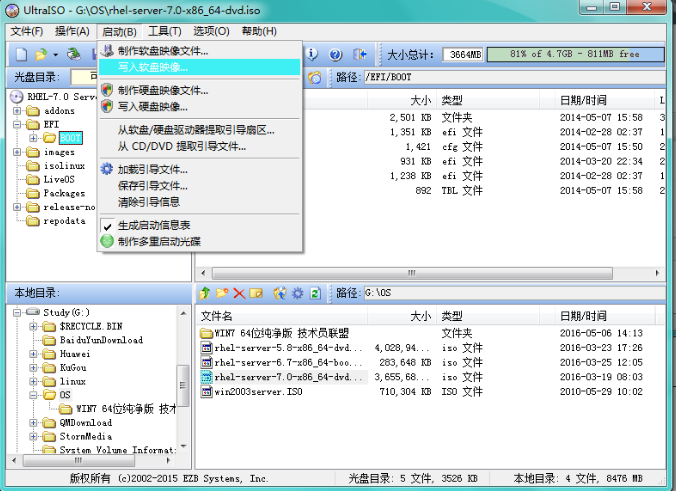This screenshot has height=491, width=676.
Task: Click the image file list horizontal scrollbar
Action: click(412, 273)
